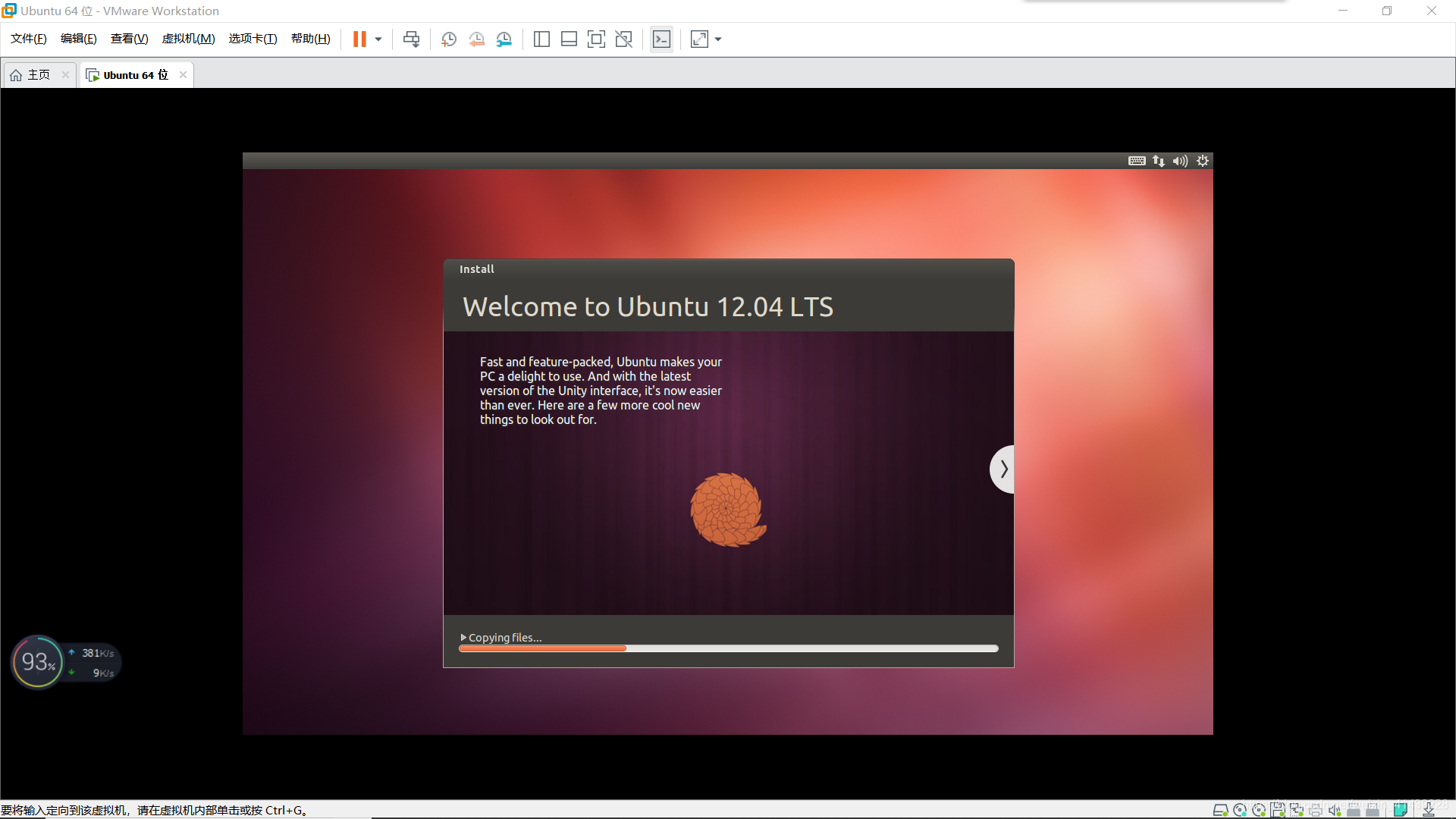This screenshot has height=819, width=1456.
Task: Toggle the sidebar library panel view
Action: click(x=541, y=39)
